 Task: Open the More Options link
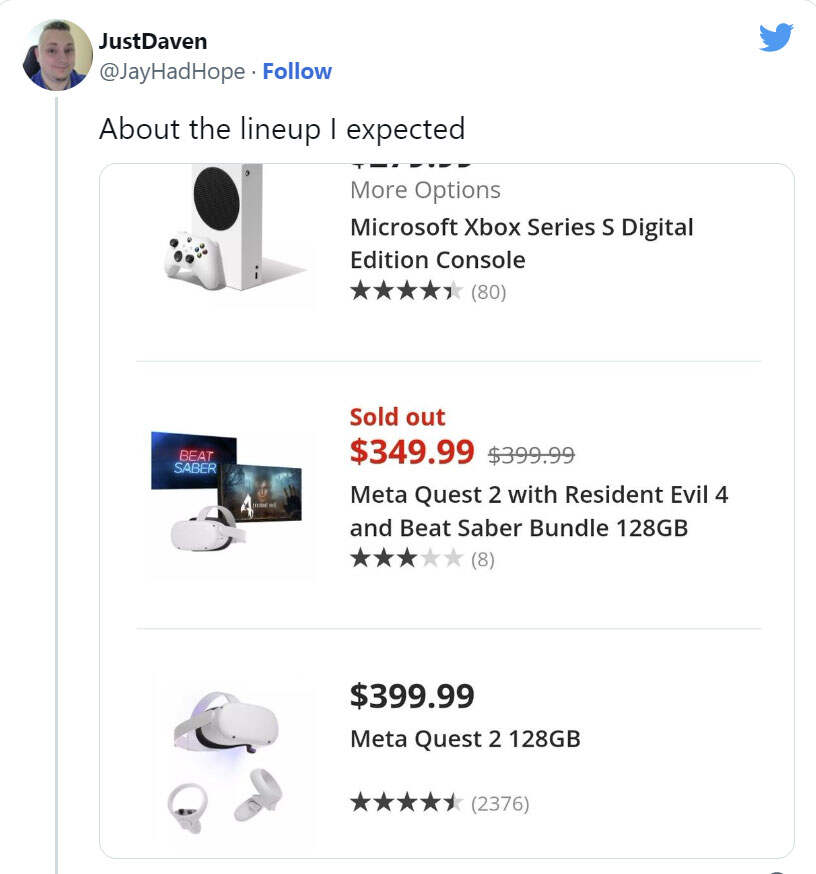click(425, 190)
